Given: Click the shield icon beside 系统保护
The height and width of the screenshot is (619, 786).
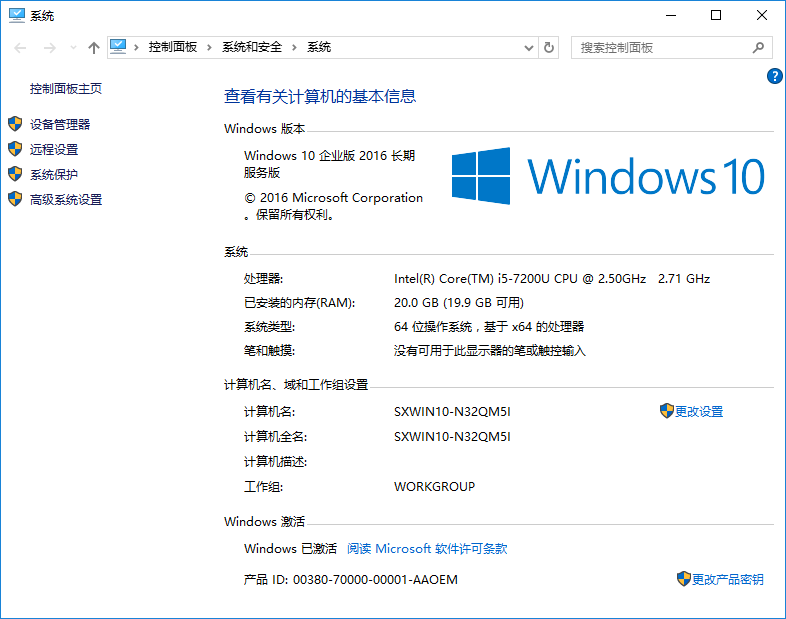Looking at the screenshot, I should (x=15, y=174).
